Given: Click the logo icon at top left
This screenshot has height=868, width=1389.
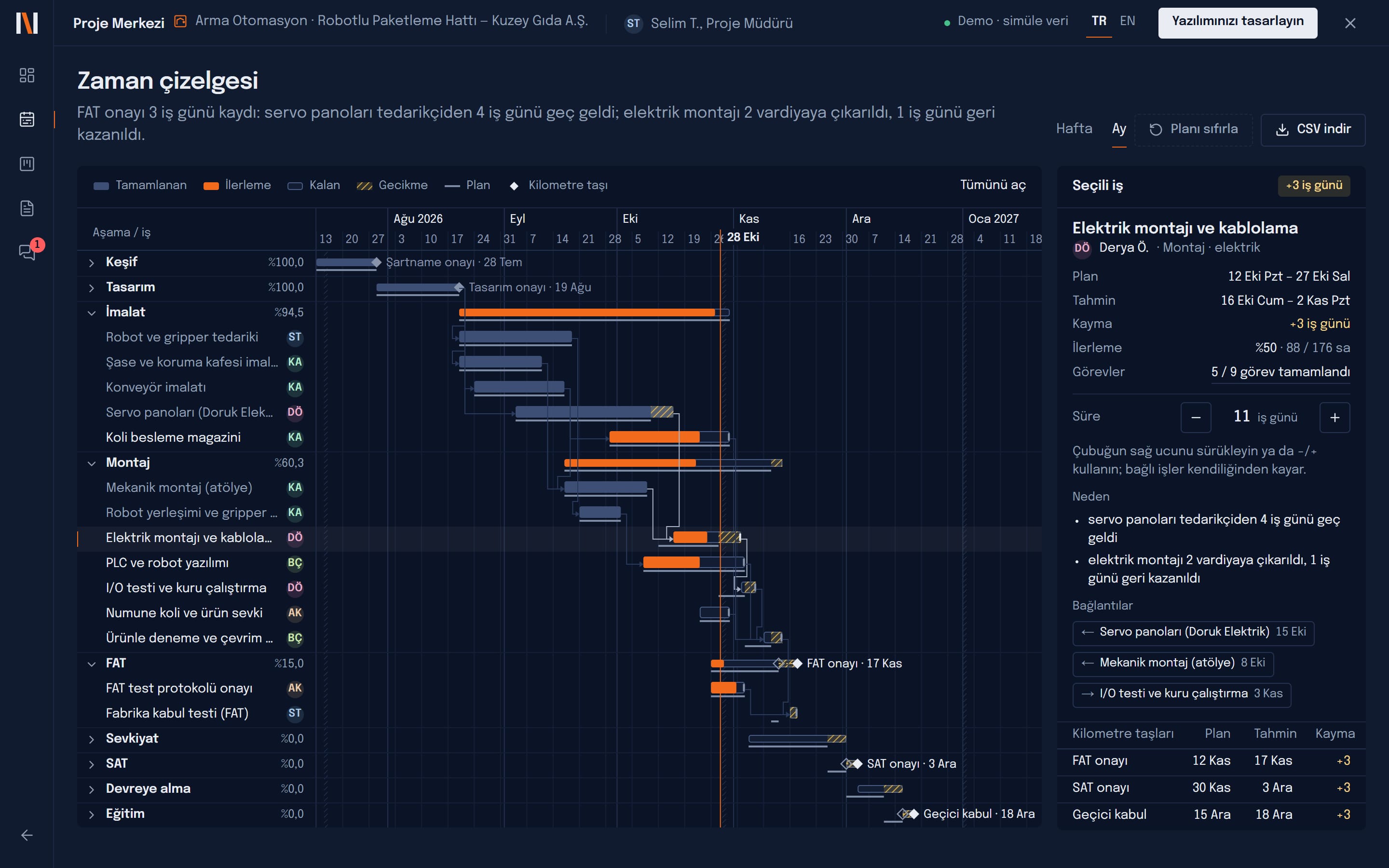Looking at the screenshot, I should pyautogui.click(x=27, y=23).
